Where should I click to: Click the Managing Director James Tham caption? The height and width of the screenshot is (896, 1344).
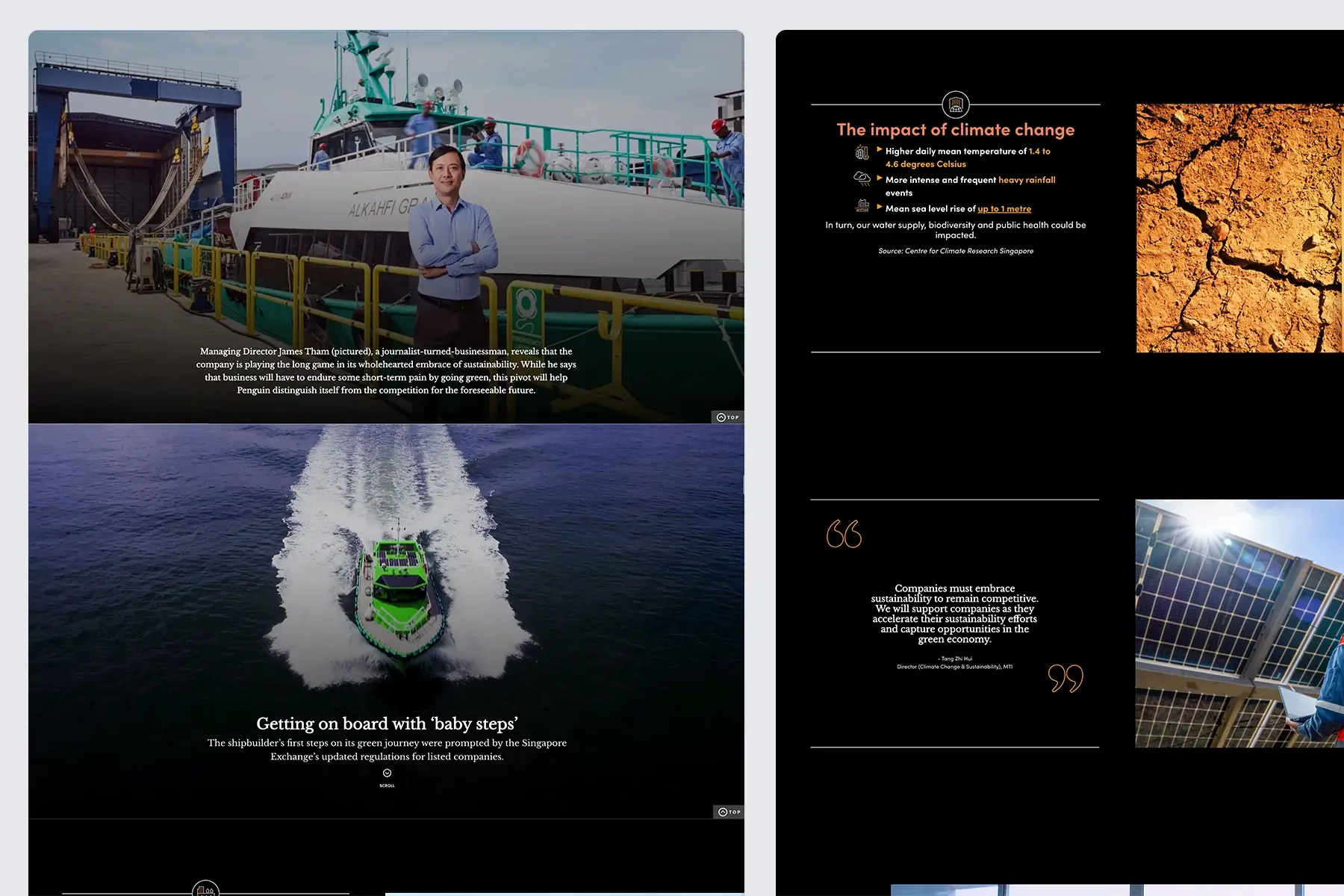[x=386, y=370]
